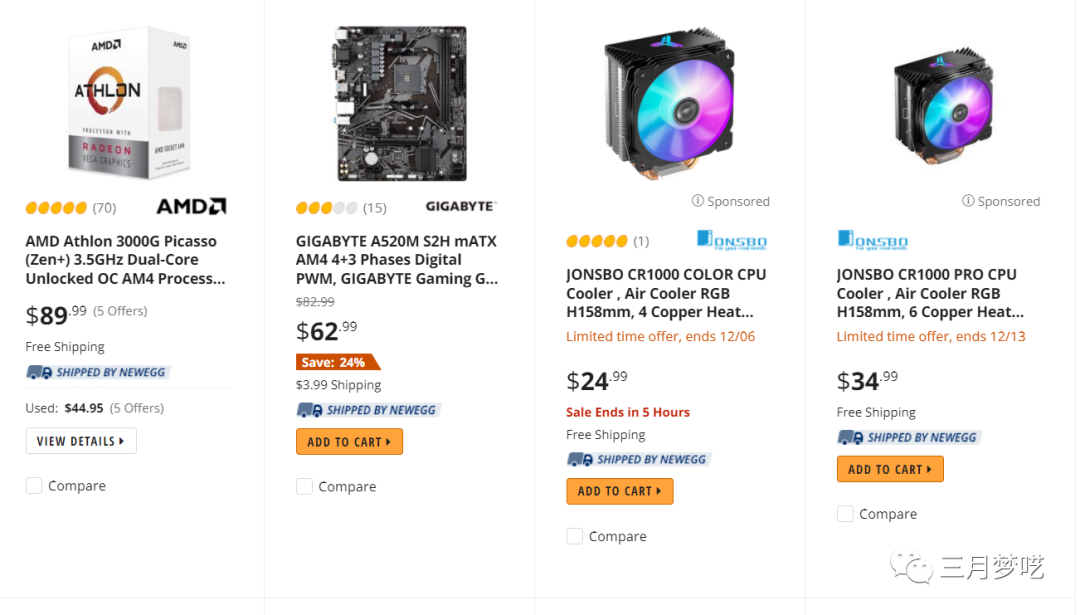Click the Sponsored info icon on CR1000 PRO
The width and height of the screenshot is (1080, 615).
pyautogui.click(x=968, y=201)
